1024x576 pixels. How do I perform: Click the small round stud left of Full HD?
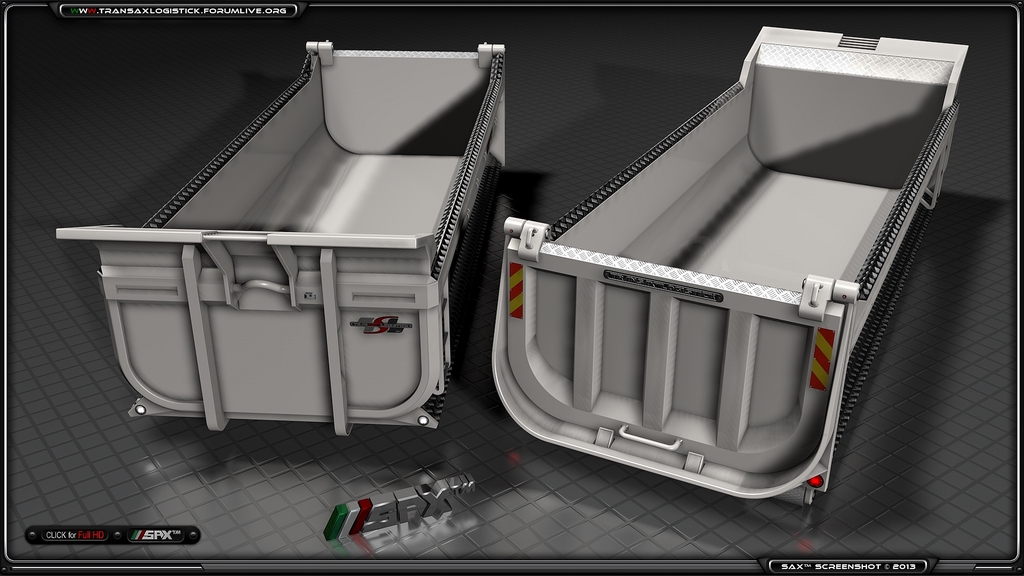[x=31, y=534]
